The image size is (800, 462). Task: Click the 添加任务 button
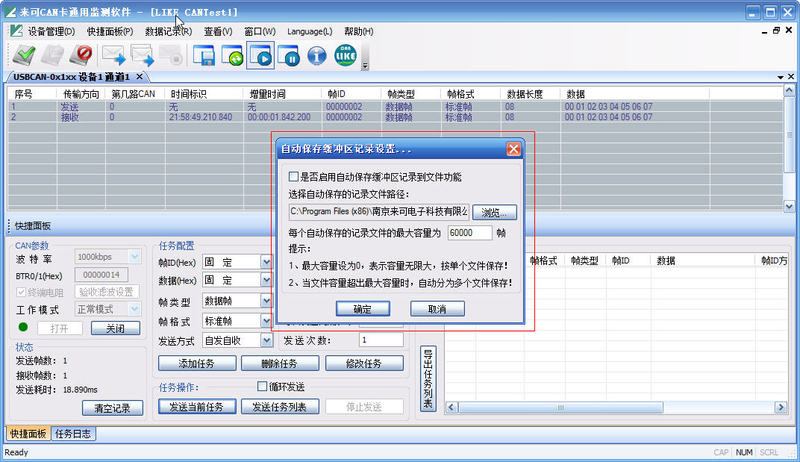(196, 363)
